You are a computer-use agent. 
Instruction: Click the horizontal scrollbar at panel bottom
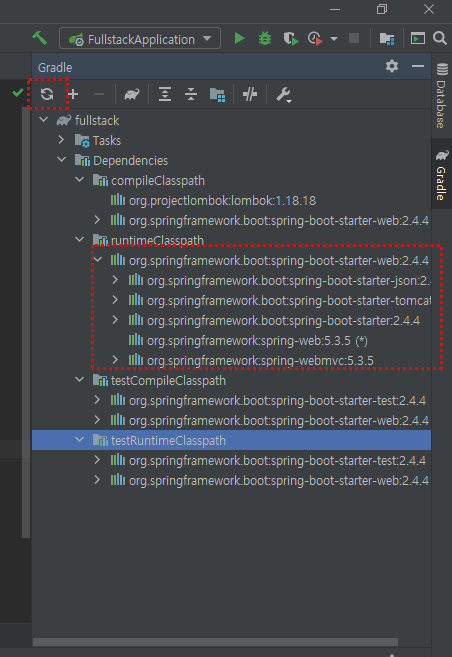[x=215, y=642]
